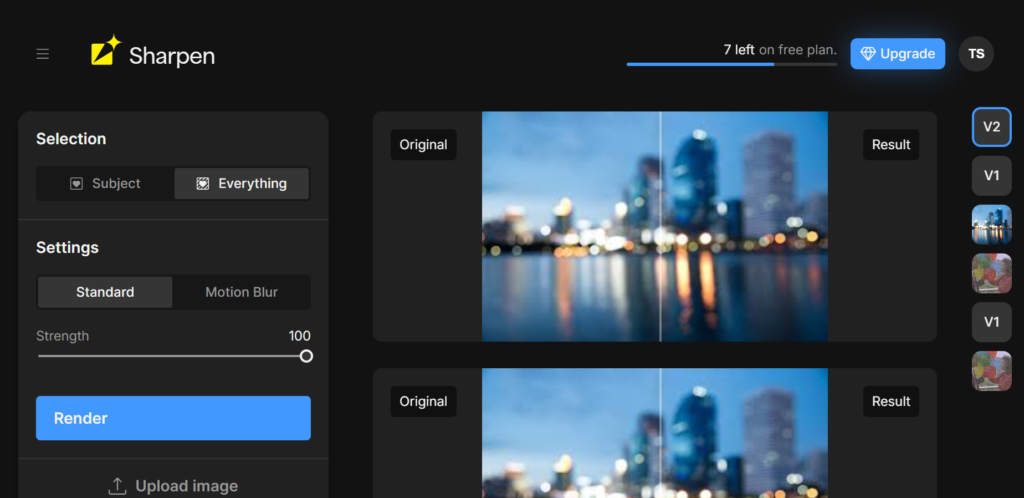Click the Result label on first image
1024x498 pixels.
pyautogui.click(x=891, y=145)
